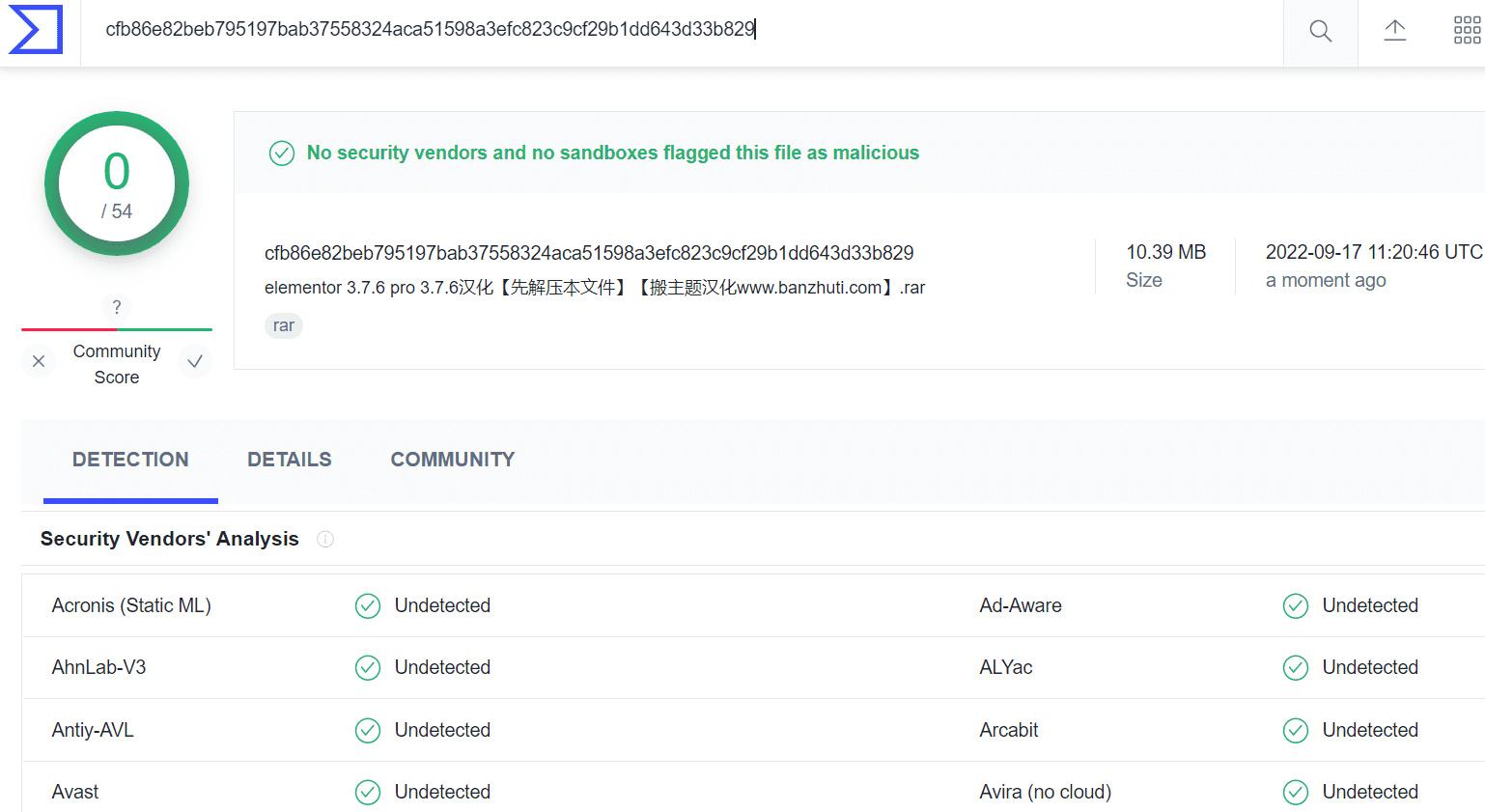Select the Undetected result for Avast
The height and width of the screenshot is (812, 1485).
442,792
